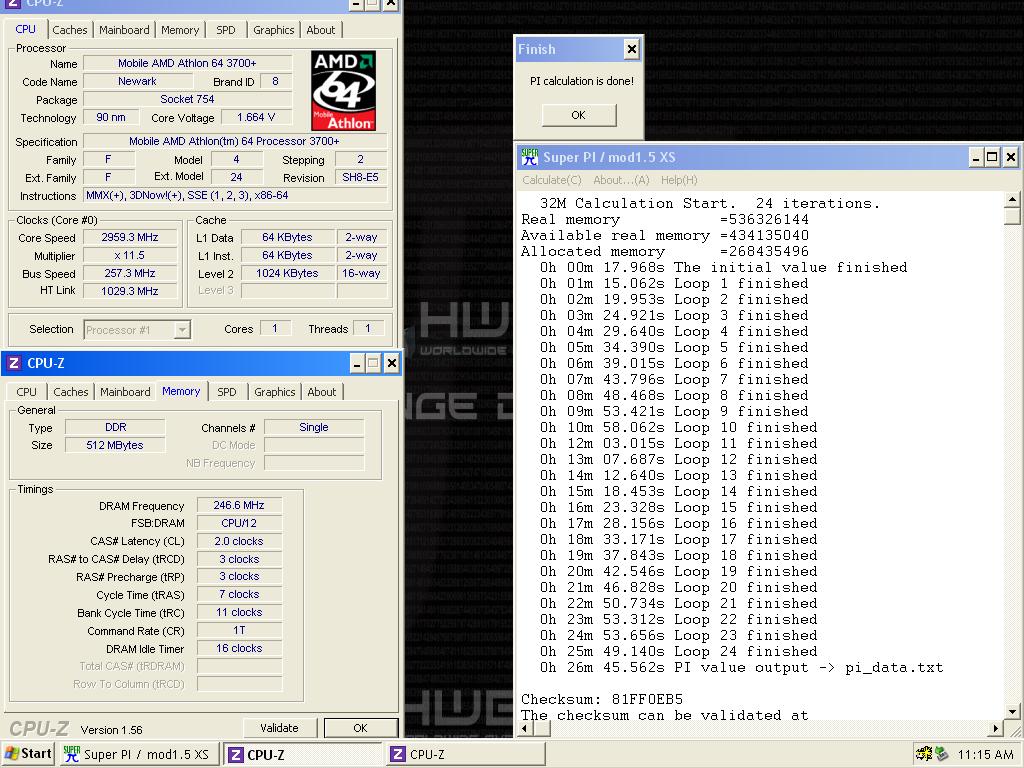
Task: Click the Loop 24 finished line in Super PI
Action: click(x=679, y=652)
